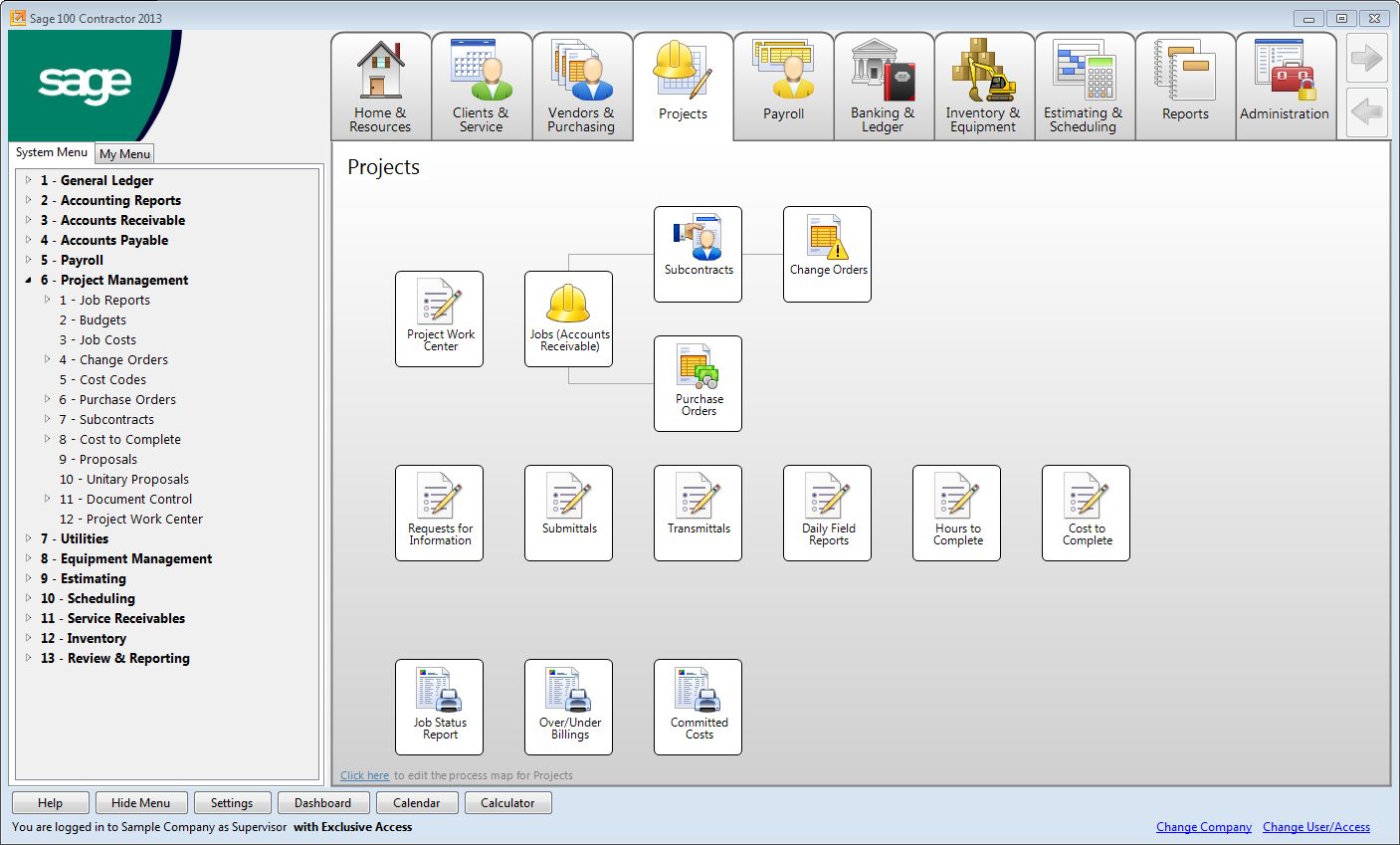
Task: Expand 7 - Subcontracts submenu
Action: coord(48,419)
